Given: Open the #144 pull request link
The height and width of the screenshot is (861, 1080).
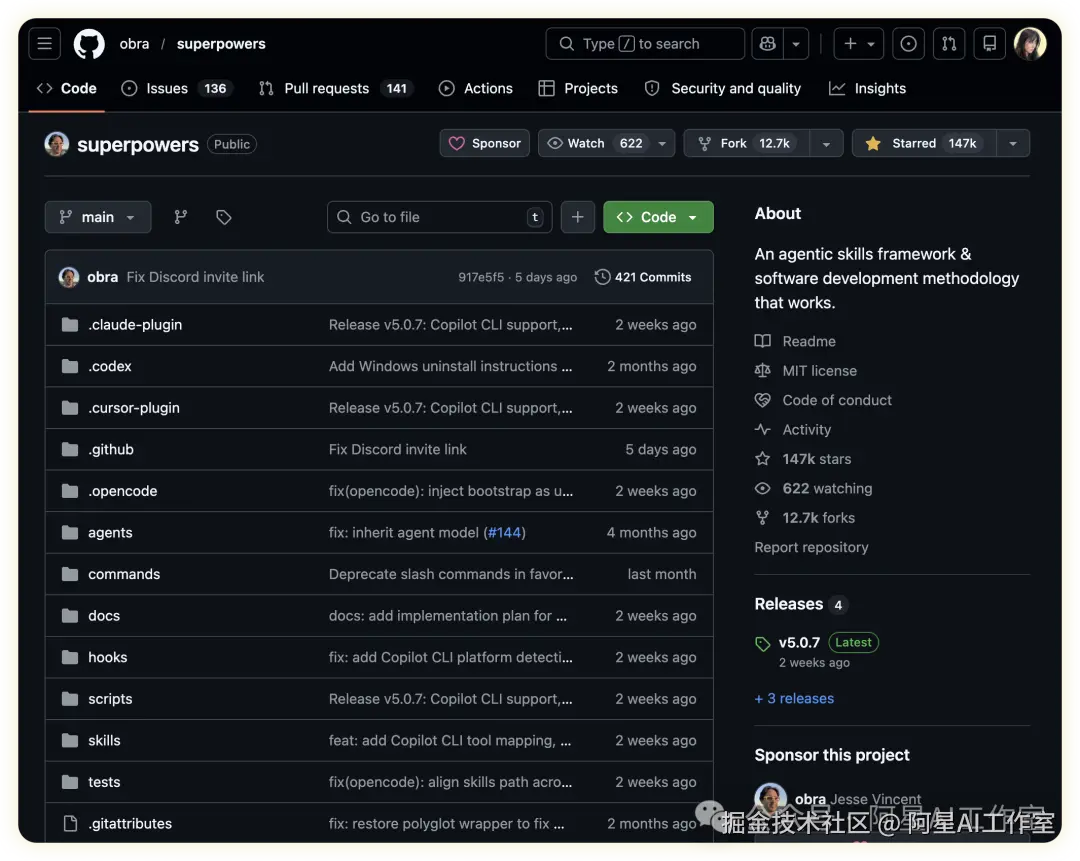Looking at the screenshot, I should [504, 532].
